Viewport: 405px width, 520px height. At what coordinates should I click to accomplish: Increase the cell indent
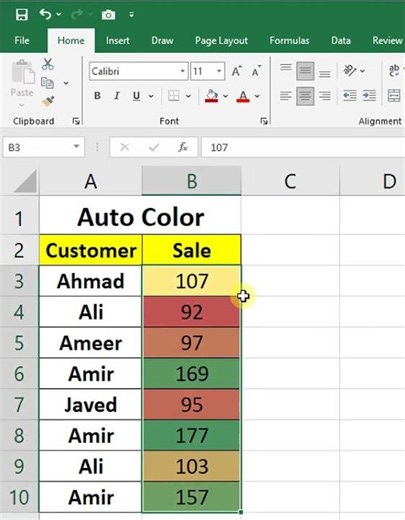click(x=369, y=96)
